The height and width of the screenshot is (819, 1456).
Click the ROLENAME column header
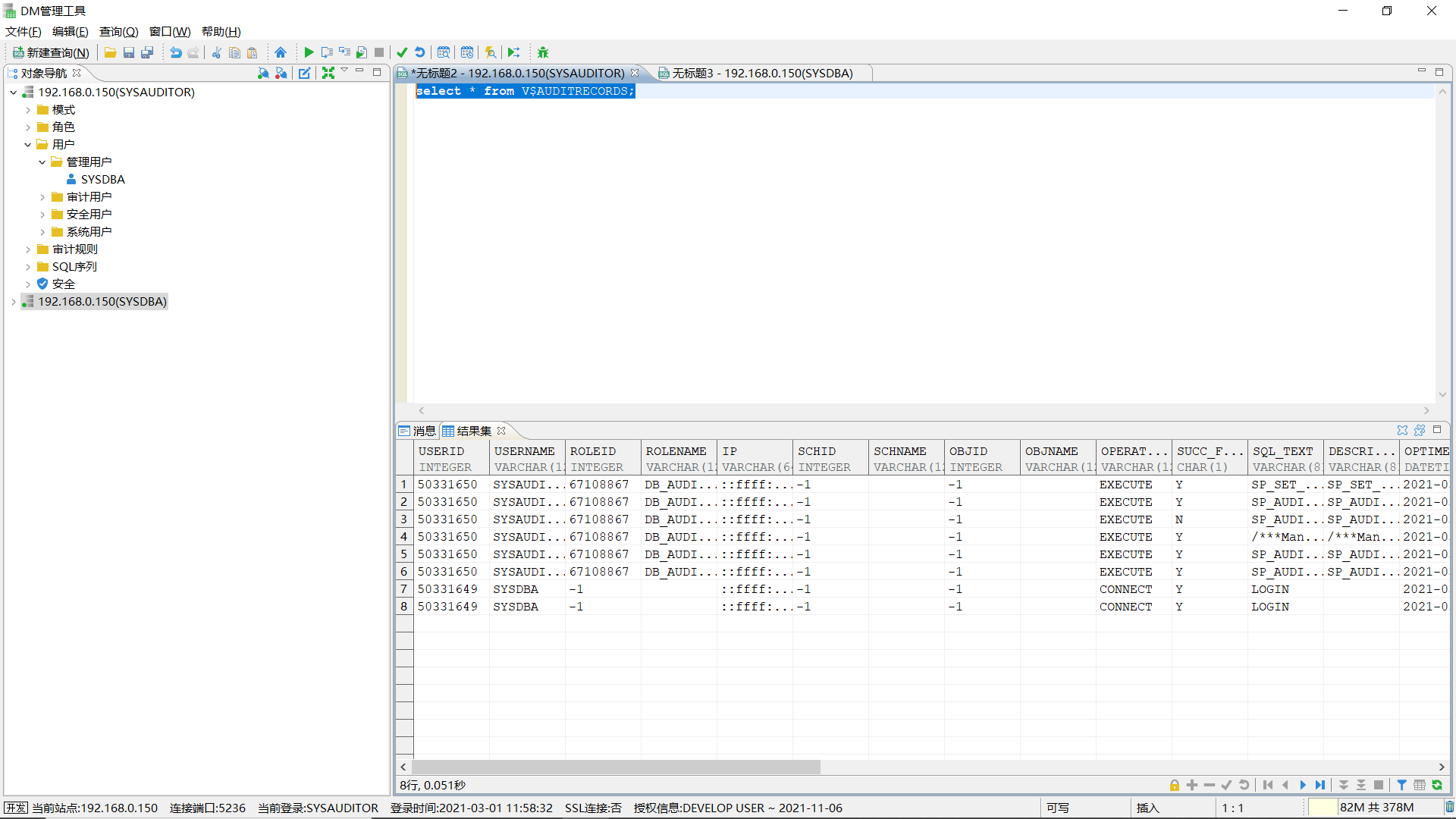click(679, 459)
